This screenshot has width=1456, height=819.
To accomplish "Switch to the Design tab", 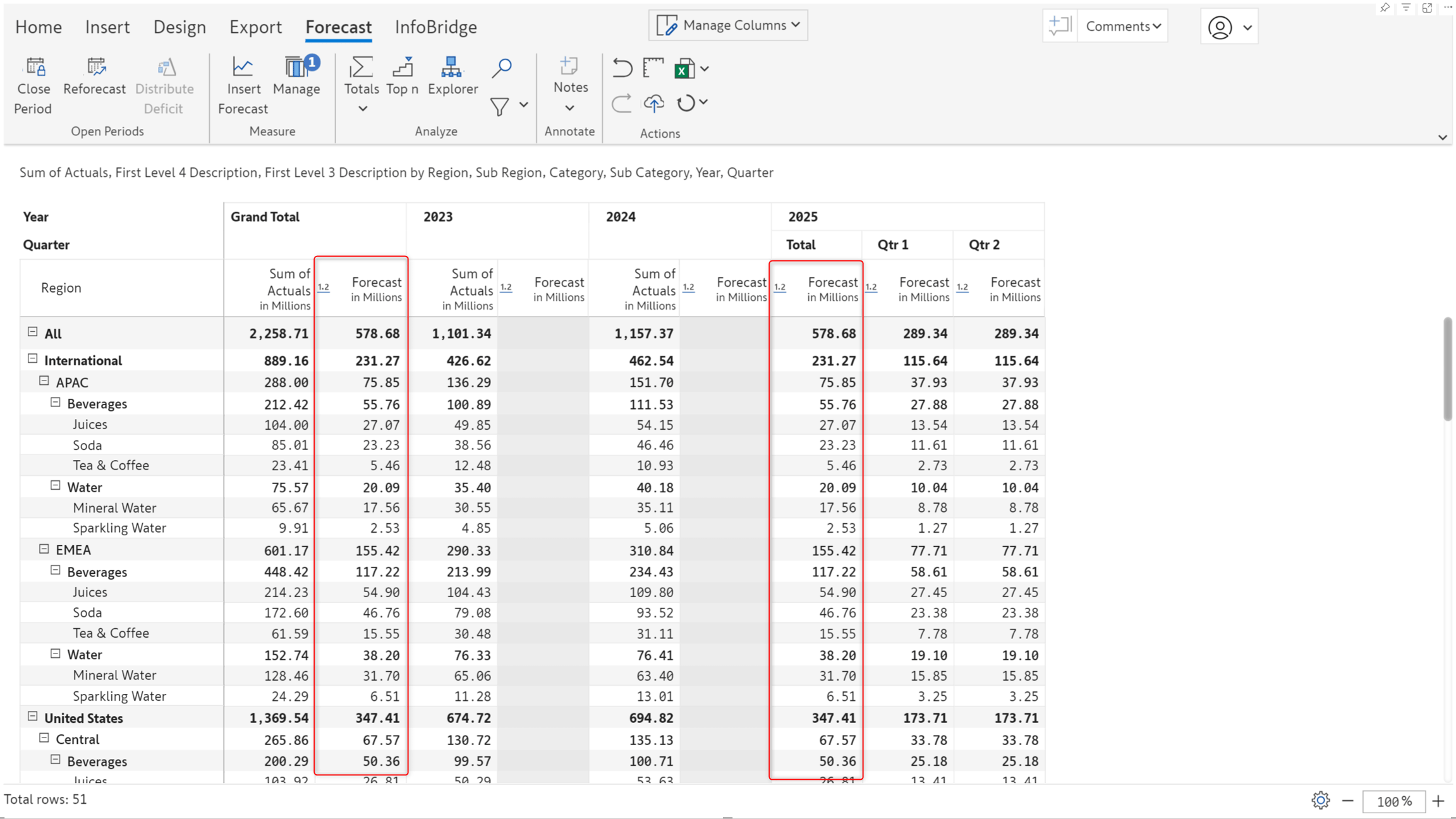I will tap(179, 27).
